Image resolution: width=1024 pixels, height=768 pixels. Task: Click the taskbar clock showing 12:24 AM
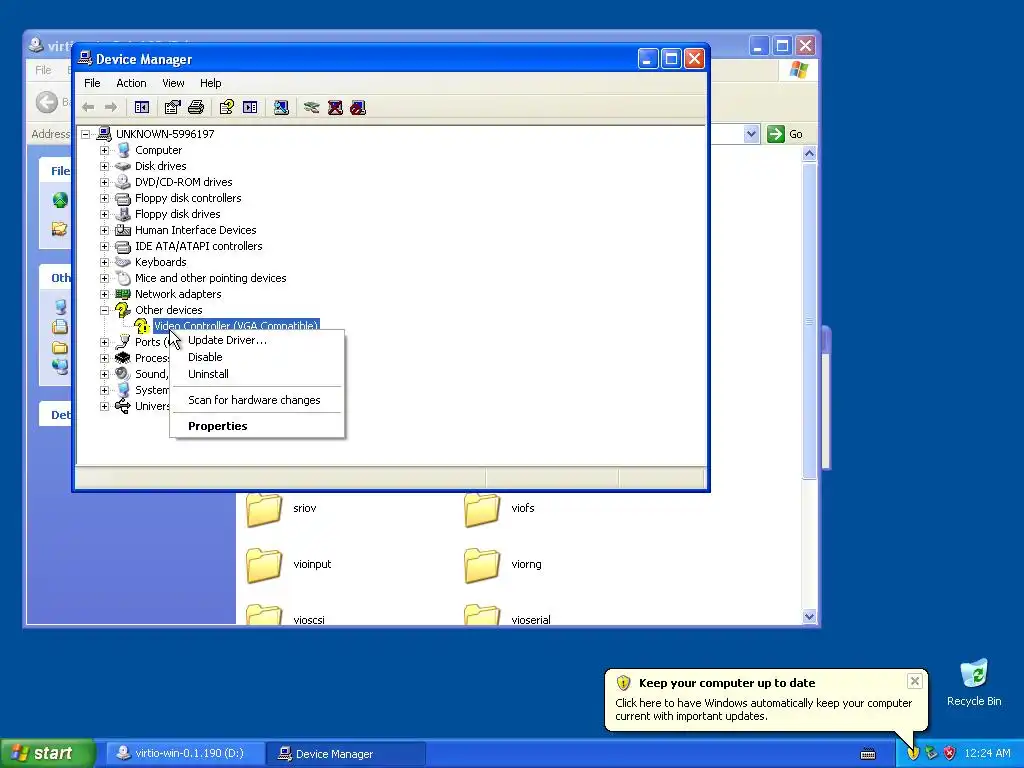987,753
